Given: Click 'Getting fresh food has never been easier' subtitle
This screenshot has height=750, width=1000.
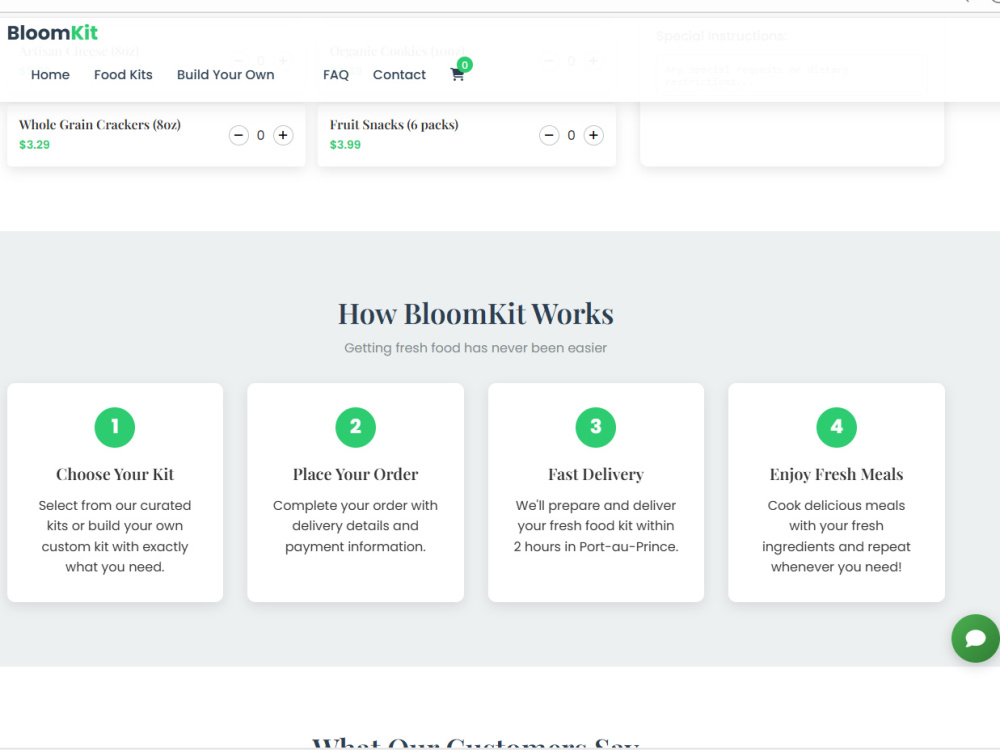Looking at the screenshot, I should pyautogui.click(x=476, y=348).
